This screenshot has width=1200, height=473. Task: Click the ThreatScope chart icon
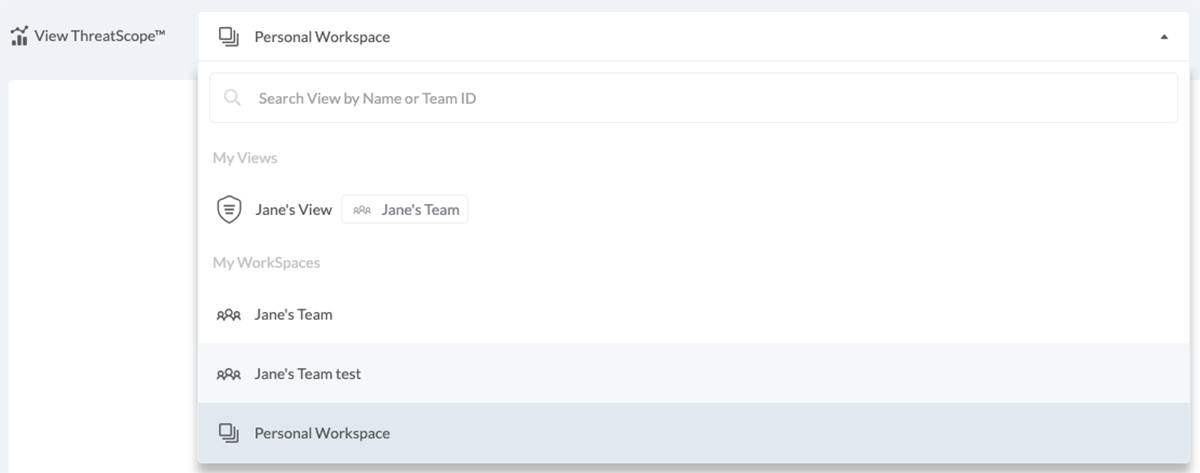(19, 38)
